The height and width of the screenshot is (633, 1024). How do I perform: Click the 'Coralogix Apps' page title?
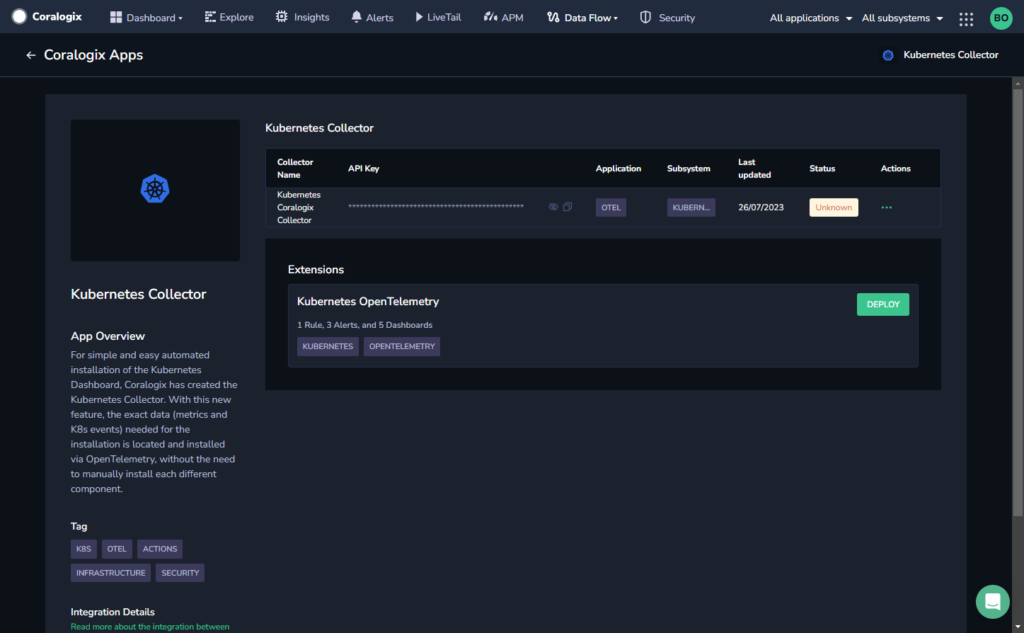(x=93, y=55)
